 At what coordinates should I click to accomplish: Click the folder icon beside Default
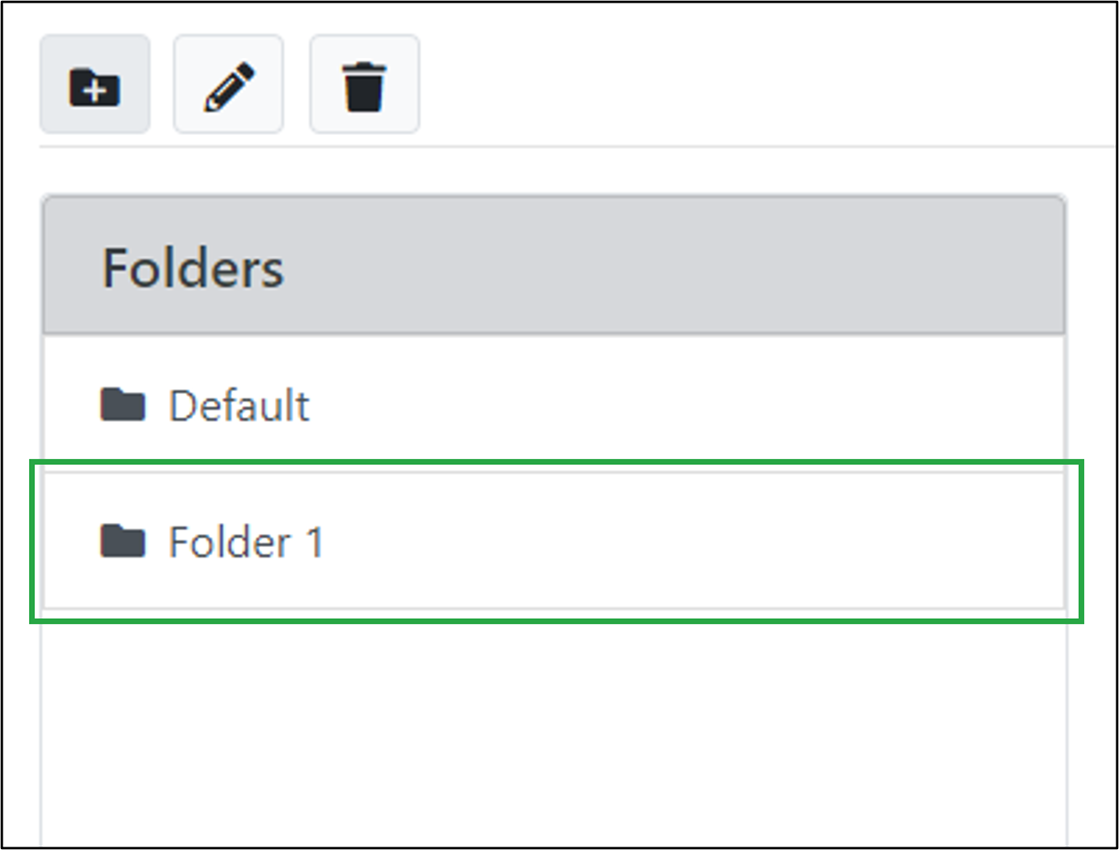(x=123, y=405)
